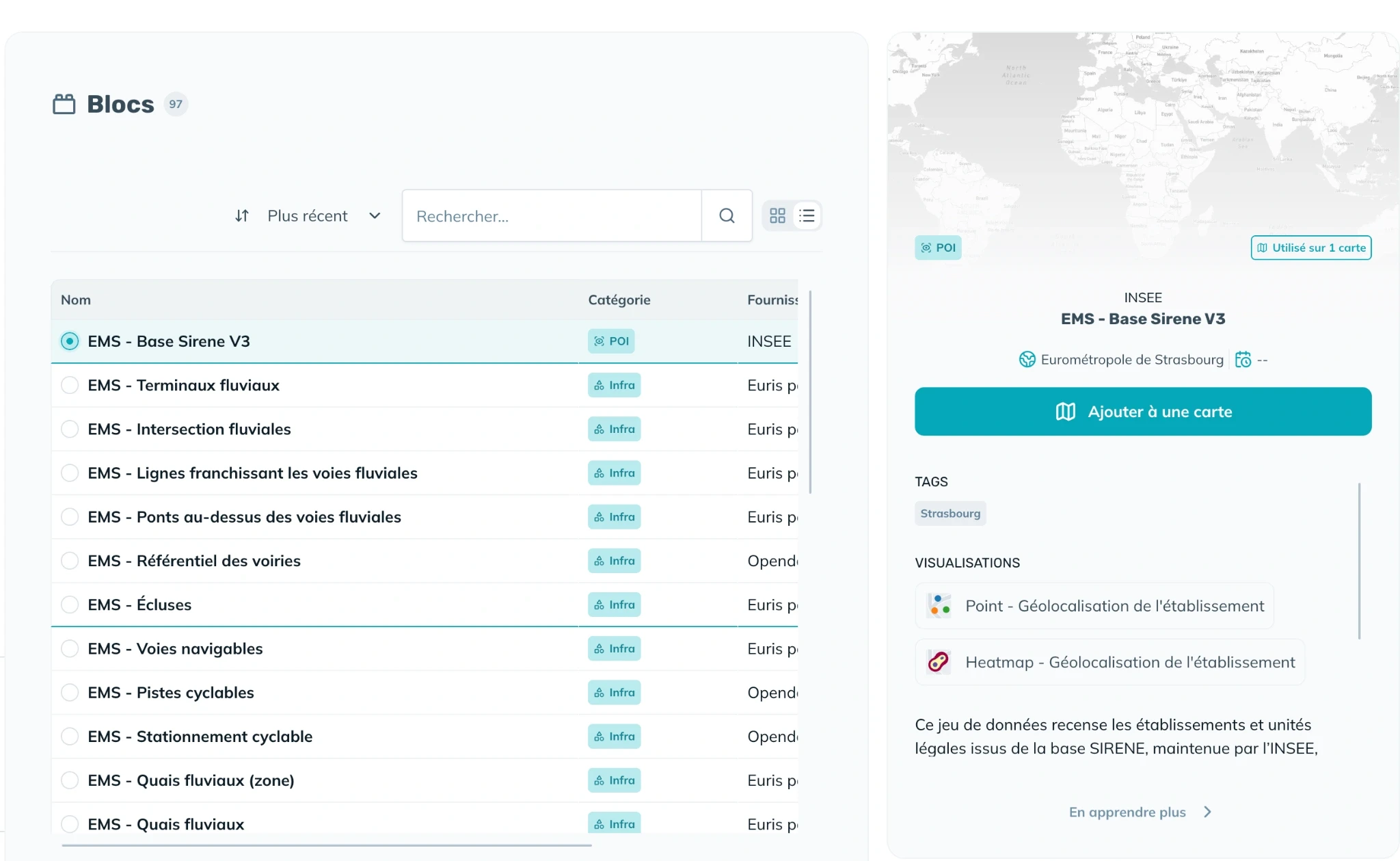
Task: Click the Rechercher search field
Action: [x=552, y=216]
